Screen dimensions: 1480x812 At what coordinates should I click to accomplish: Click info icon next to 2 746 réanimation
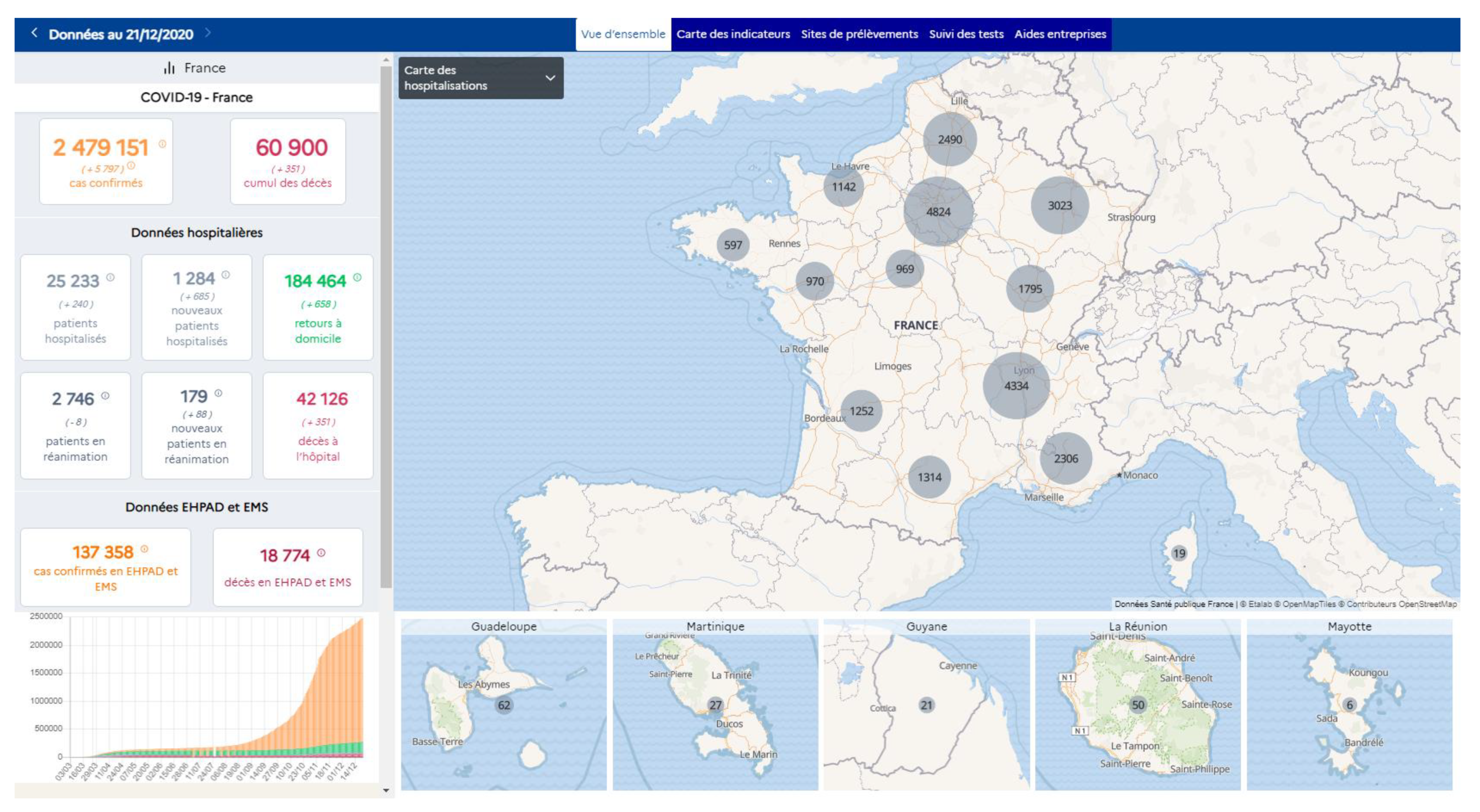coord(105,395)
